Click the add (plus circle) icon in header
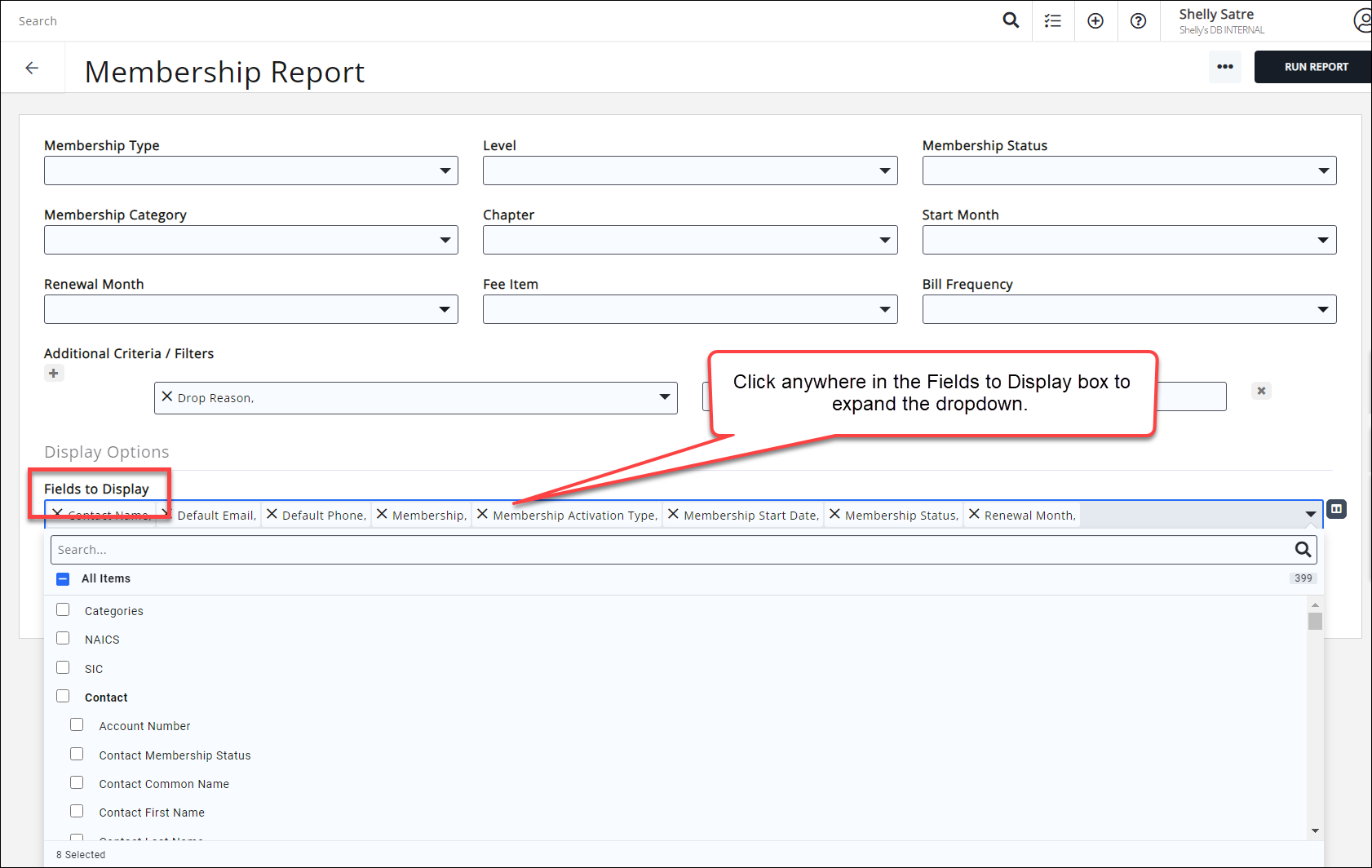1372x868 pixels. coord(1095,21)
